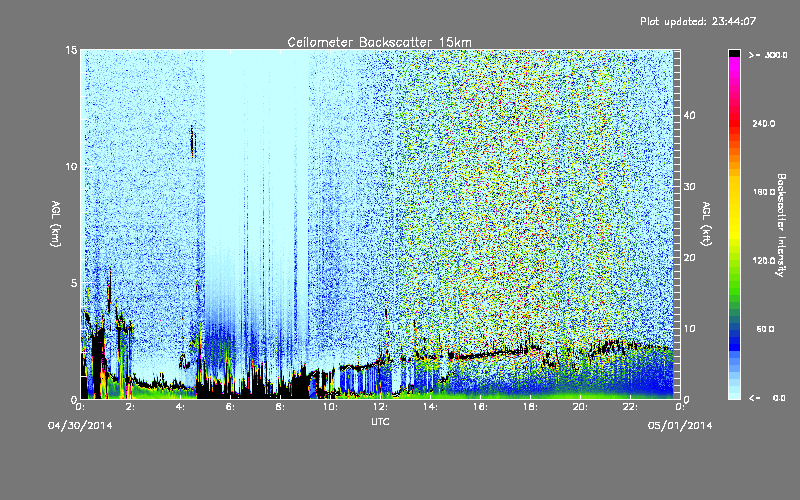The width and height of the screenshot is (800, 500).
Task: Click the 240.0 colorbar value label
Action: (764, 123)
